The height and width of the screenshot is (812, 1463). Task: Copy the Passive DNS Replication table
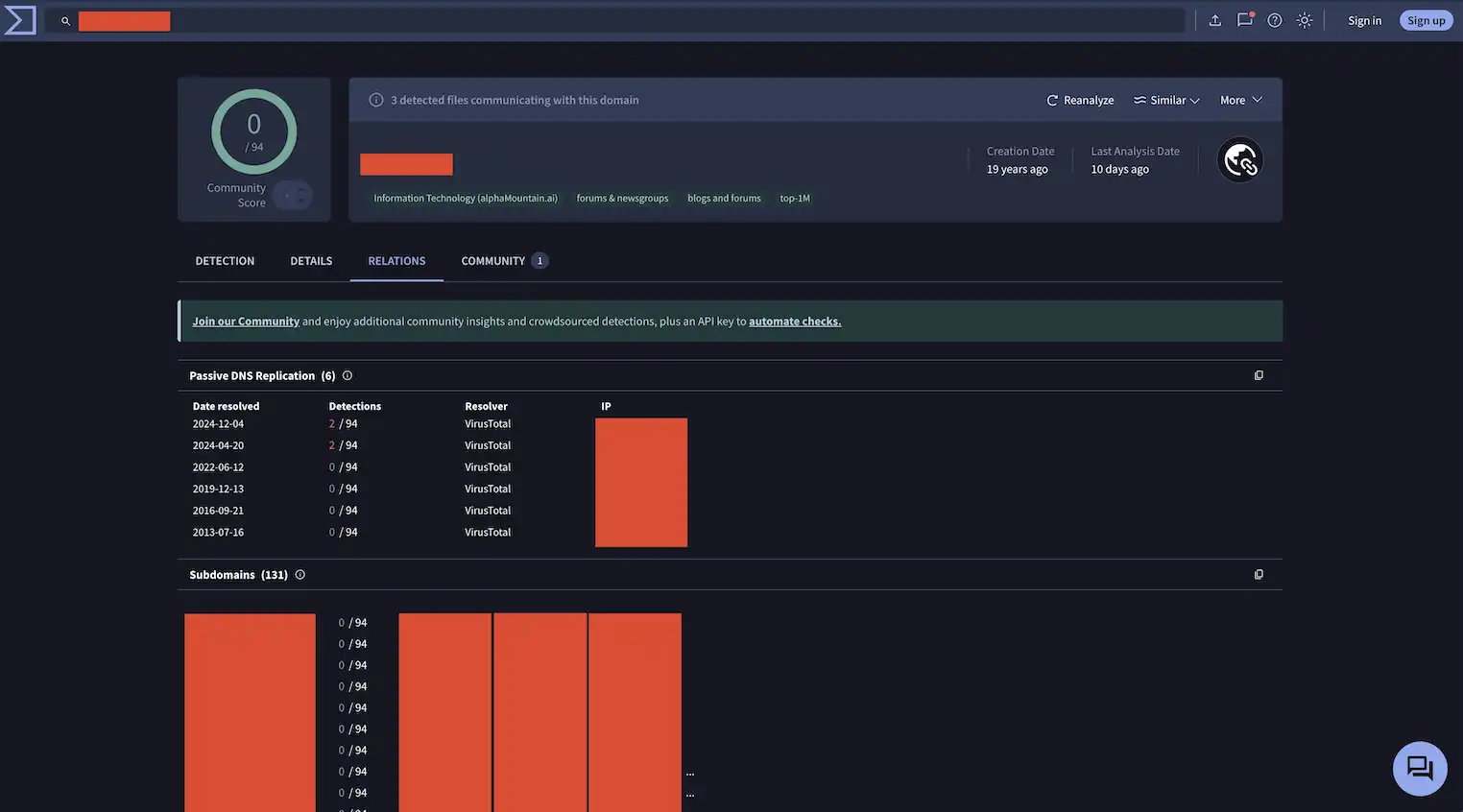[1259, 375]
